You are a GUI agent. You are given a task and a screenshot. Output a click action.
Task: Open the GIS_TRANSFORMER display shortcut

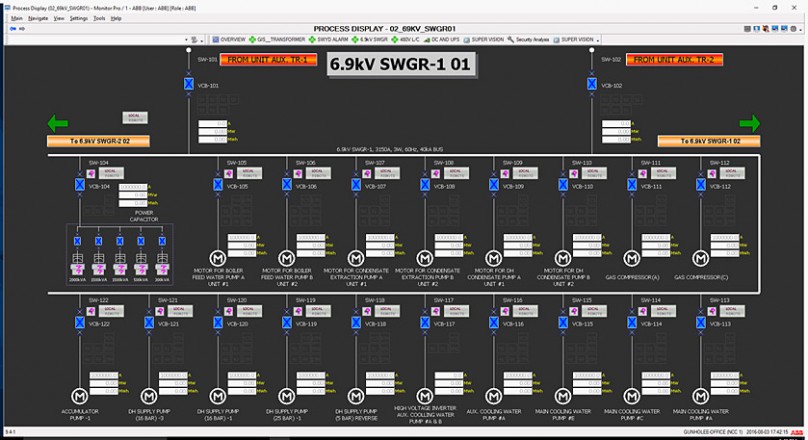pyautogui.click(x=277, y=40)
